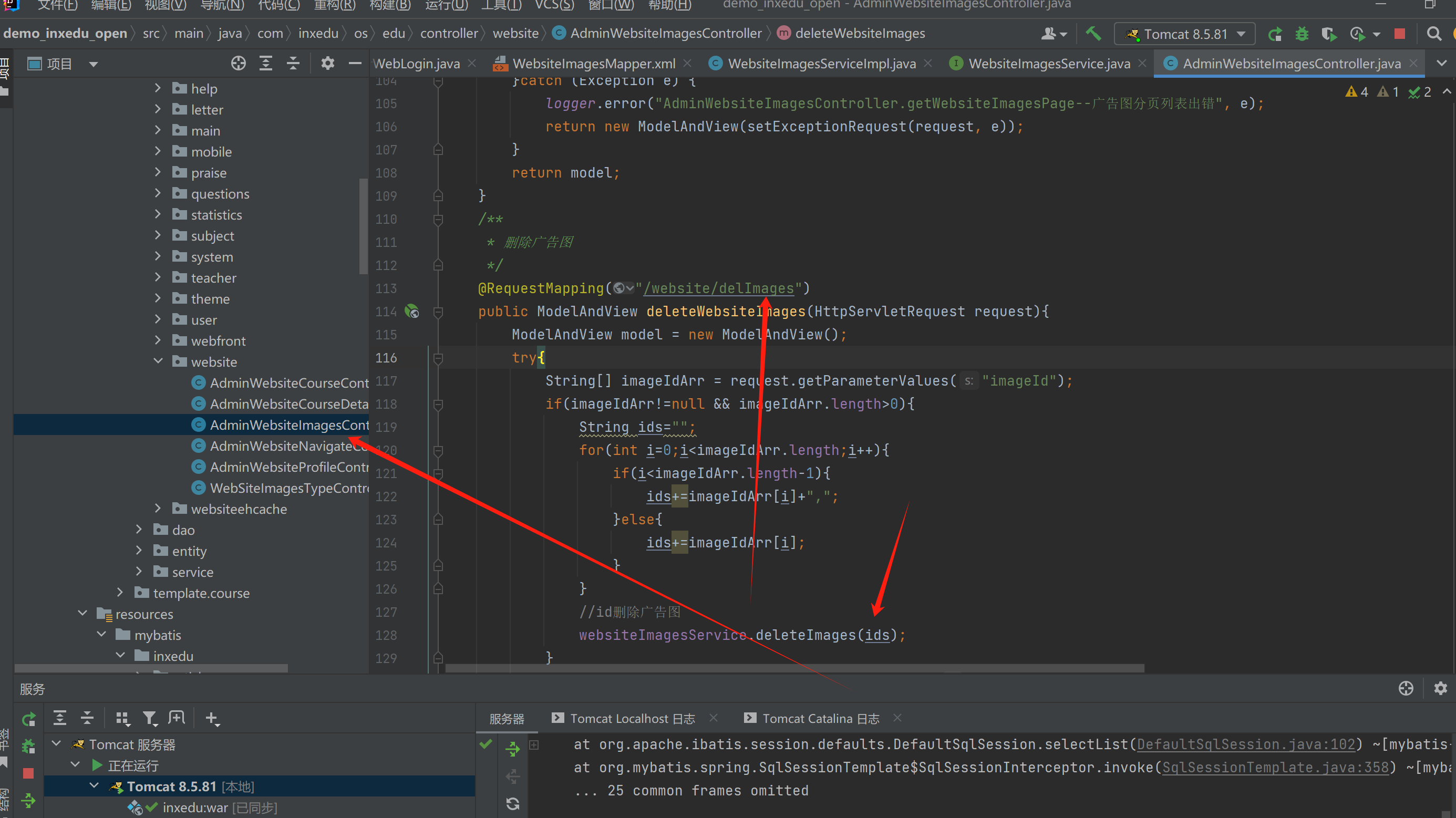Click the project tree vertical scrollbar
1456x818 pixels.
coord(363,226)
